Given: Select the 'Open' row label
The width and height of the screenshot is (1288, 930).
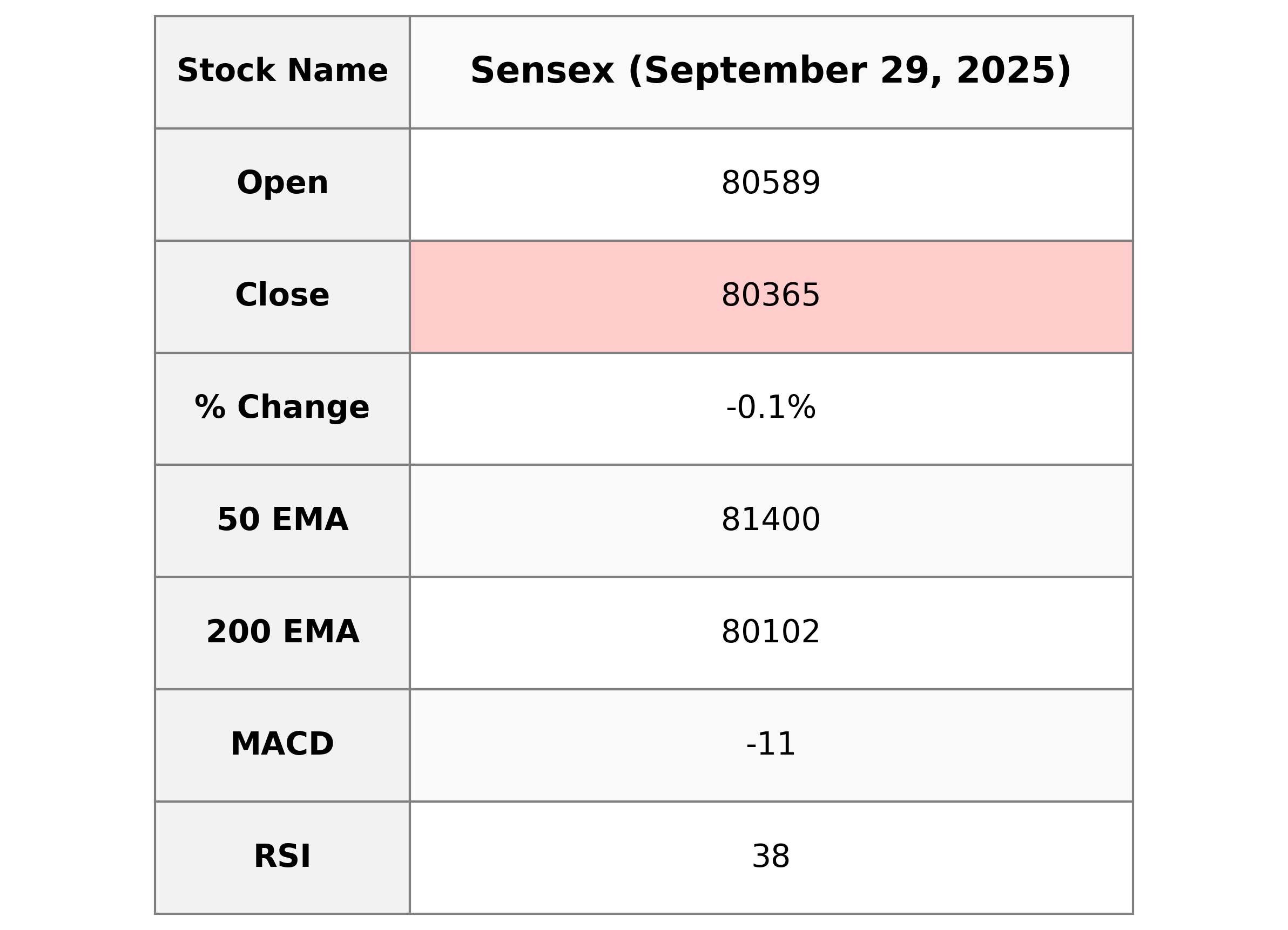Looking at the screenshot, I should 282,184.
